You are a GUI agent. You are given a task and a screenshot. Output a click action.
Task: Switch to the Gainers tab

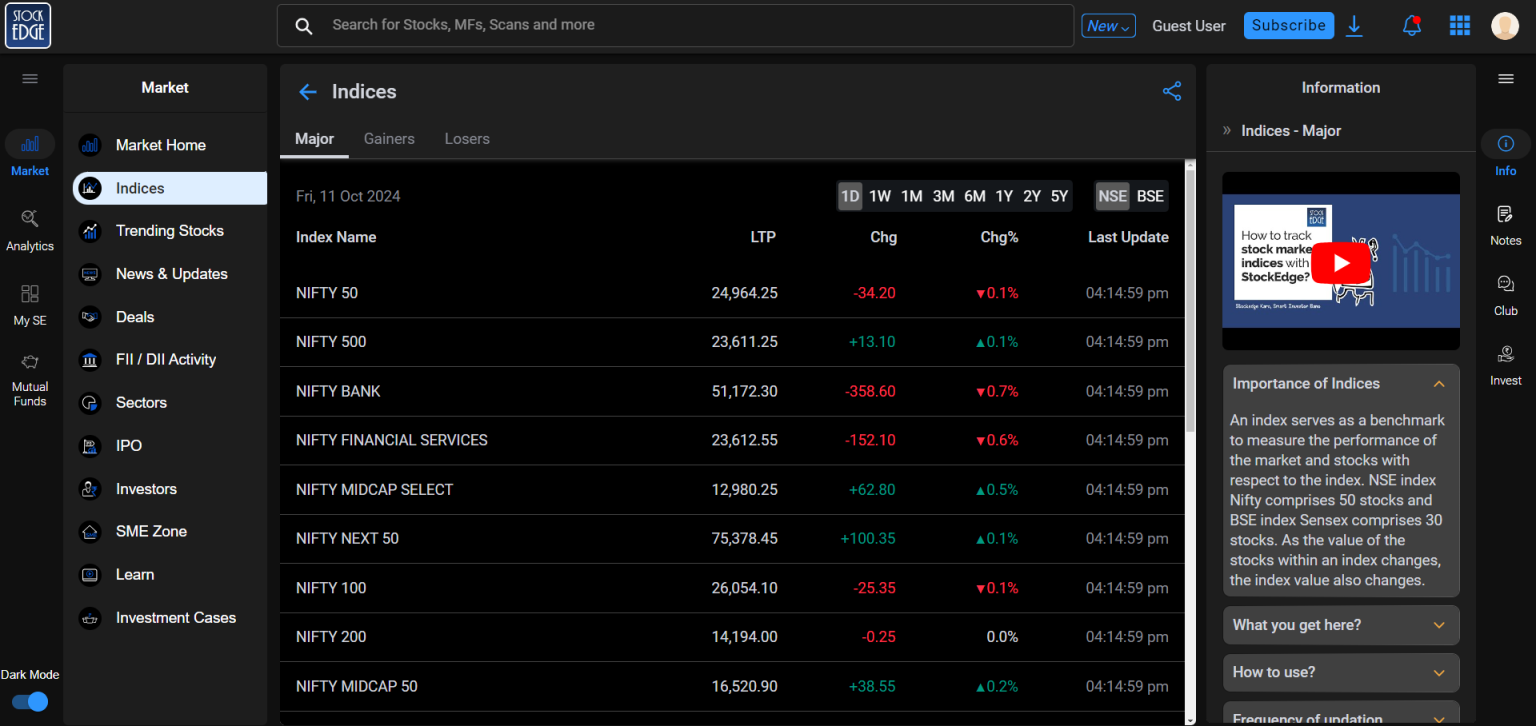pos(389,139)
